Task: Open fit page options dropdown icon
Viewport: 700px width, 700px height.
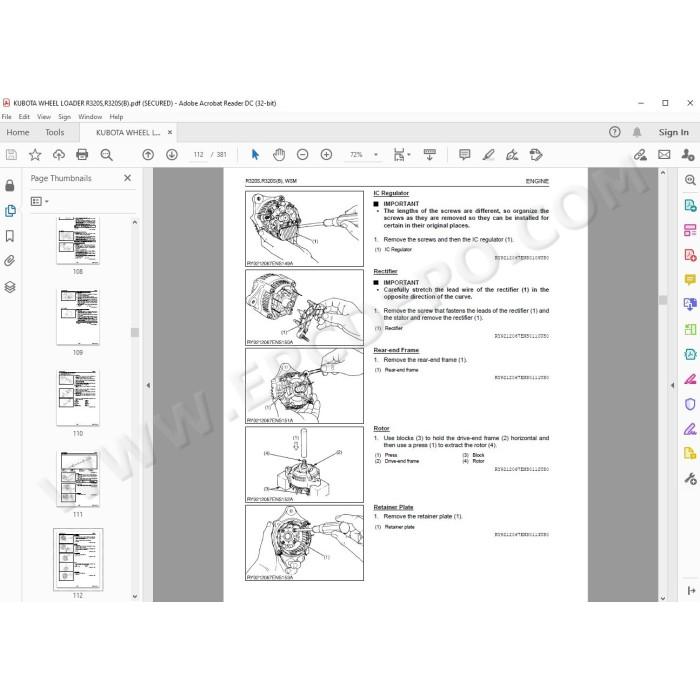Action: (x=401, y=155)
